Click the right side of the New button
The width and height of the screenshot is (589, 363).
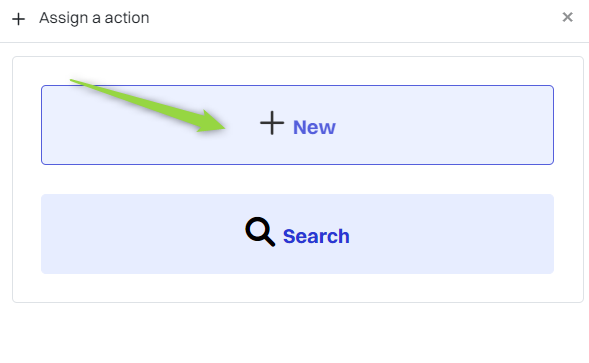click(x=470, y=125)
